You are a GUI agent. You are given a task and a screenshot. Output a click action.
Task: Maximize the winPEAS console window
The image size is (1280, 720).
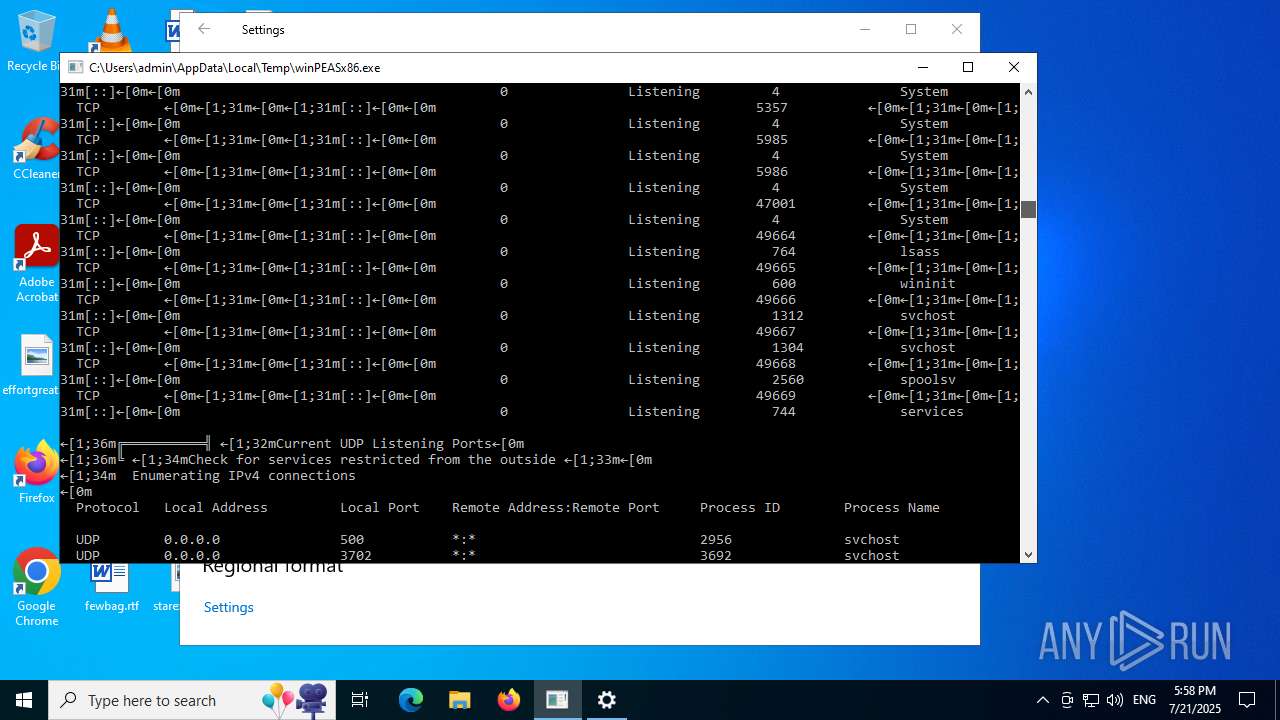click(x=967, y=67)
